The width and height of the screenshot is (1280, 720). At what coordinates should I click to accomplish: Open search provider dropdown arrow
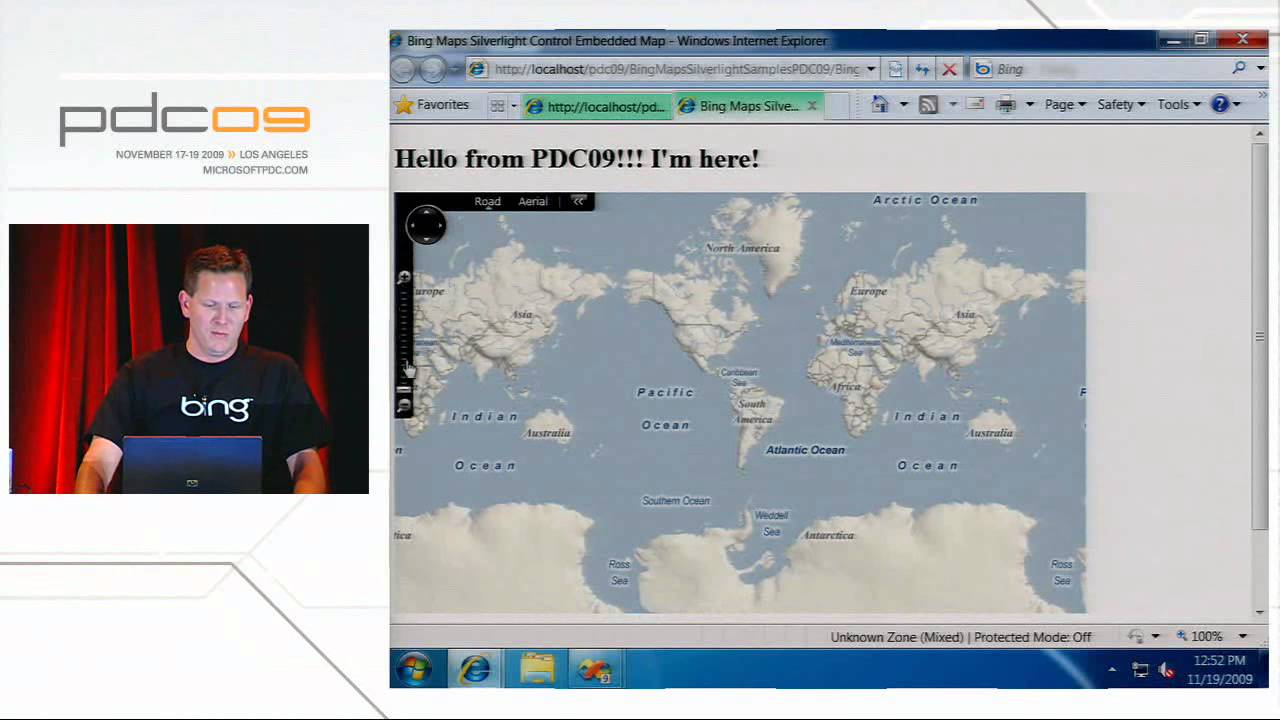tap(1261, 68)
